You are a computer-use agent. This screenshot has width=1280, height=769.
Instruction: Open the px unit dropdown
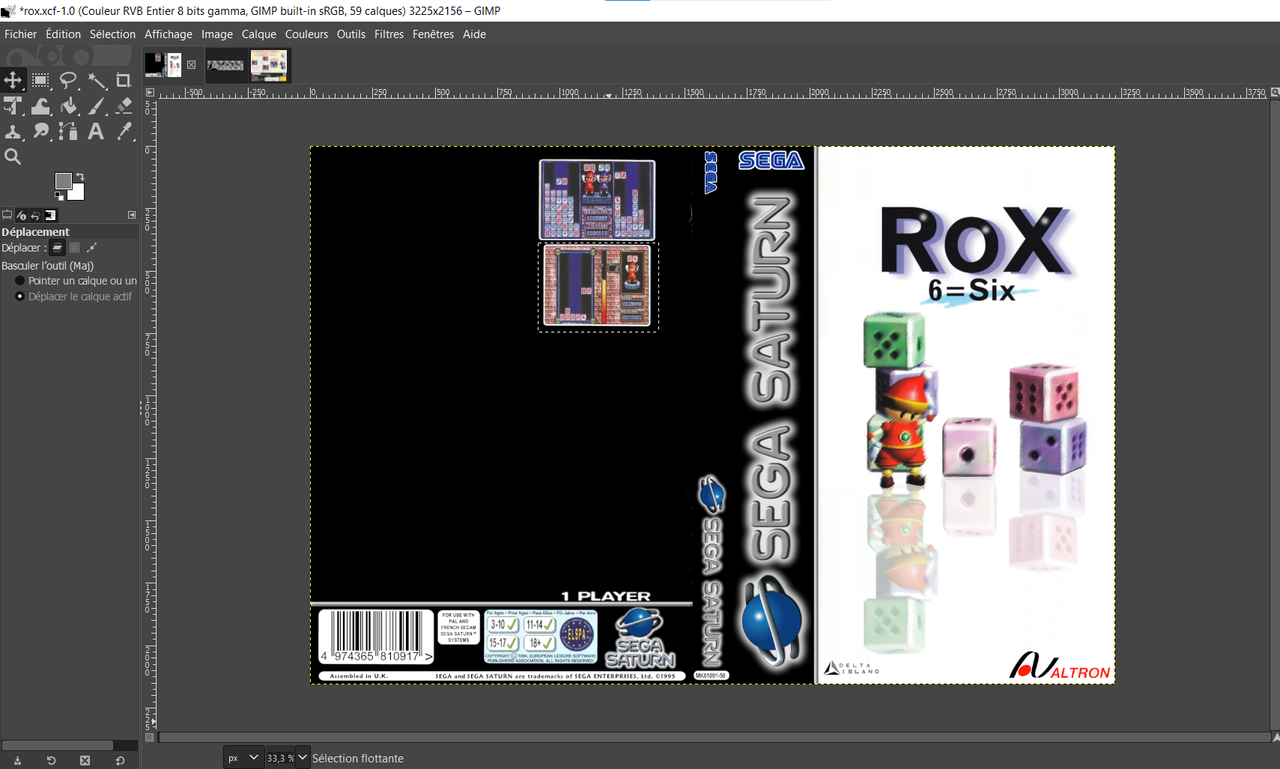tap(243, 758)
